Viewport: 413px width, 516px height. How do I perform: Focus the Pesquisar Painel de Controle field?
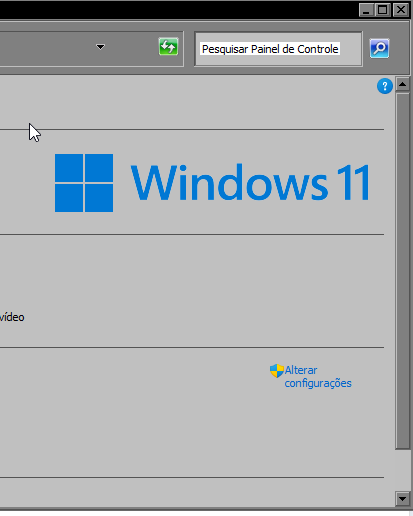click(278, 49)
